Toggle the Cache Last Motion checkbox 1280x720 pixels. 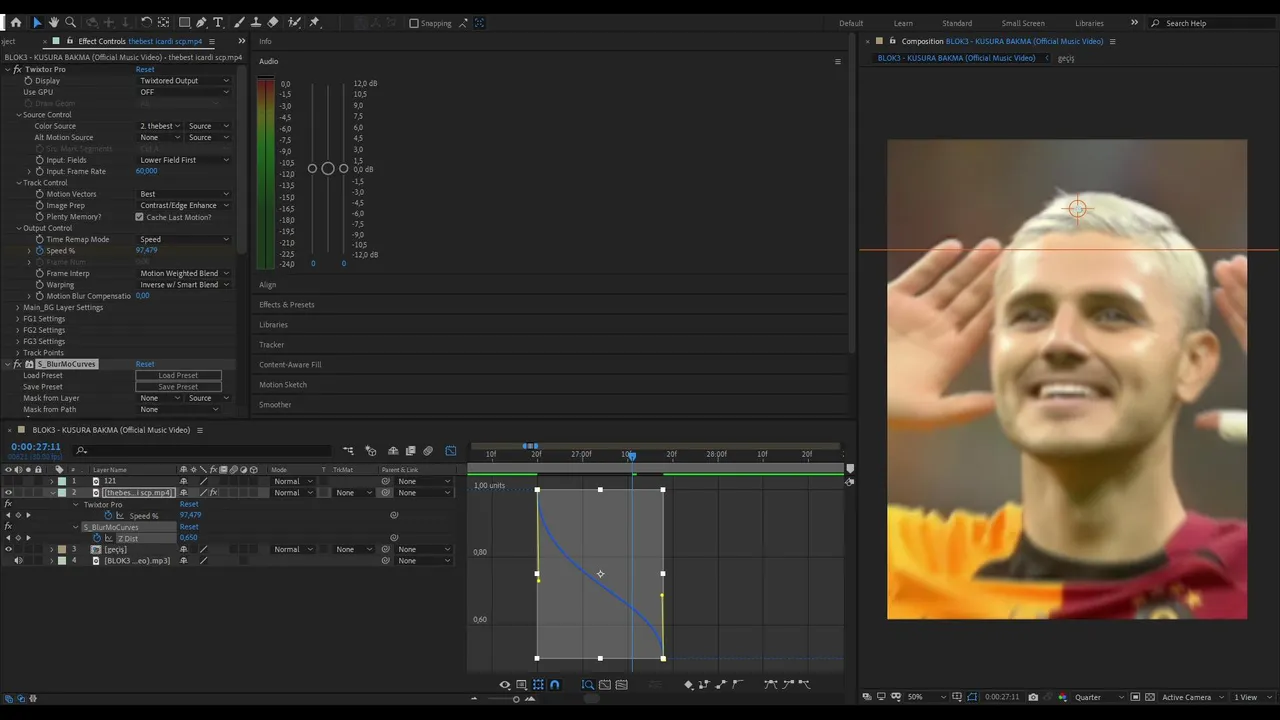(x=140, y=217)
